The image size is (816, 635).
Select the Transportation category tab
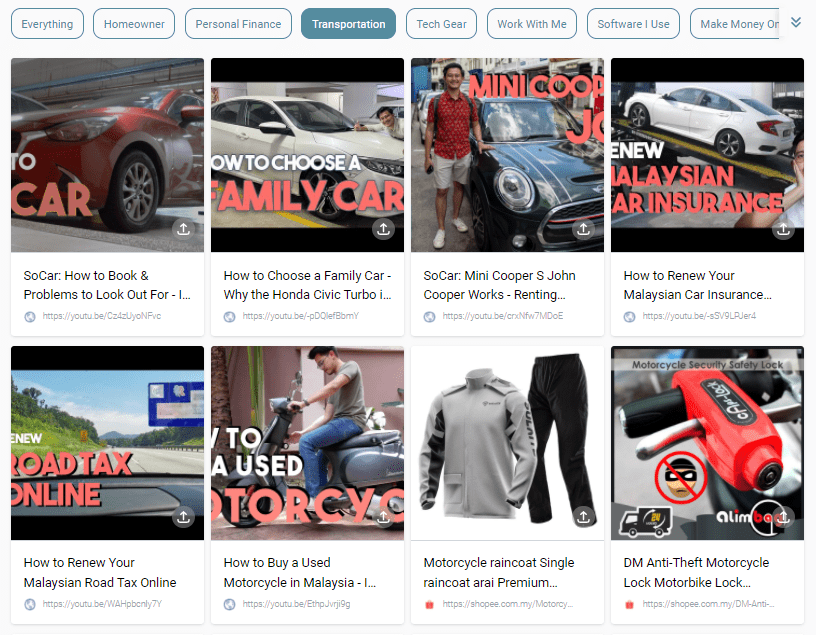point(349,24)
